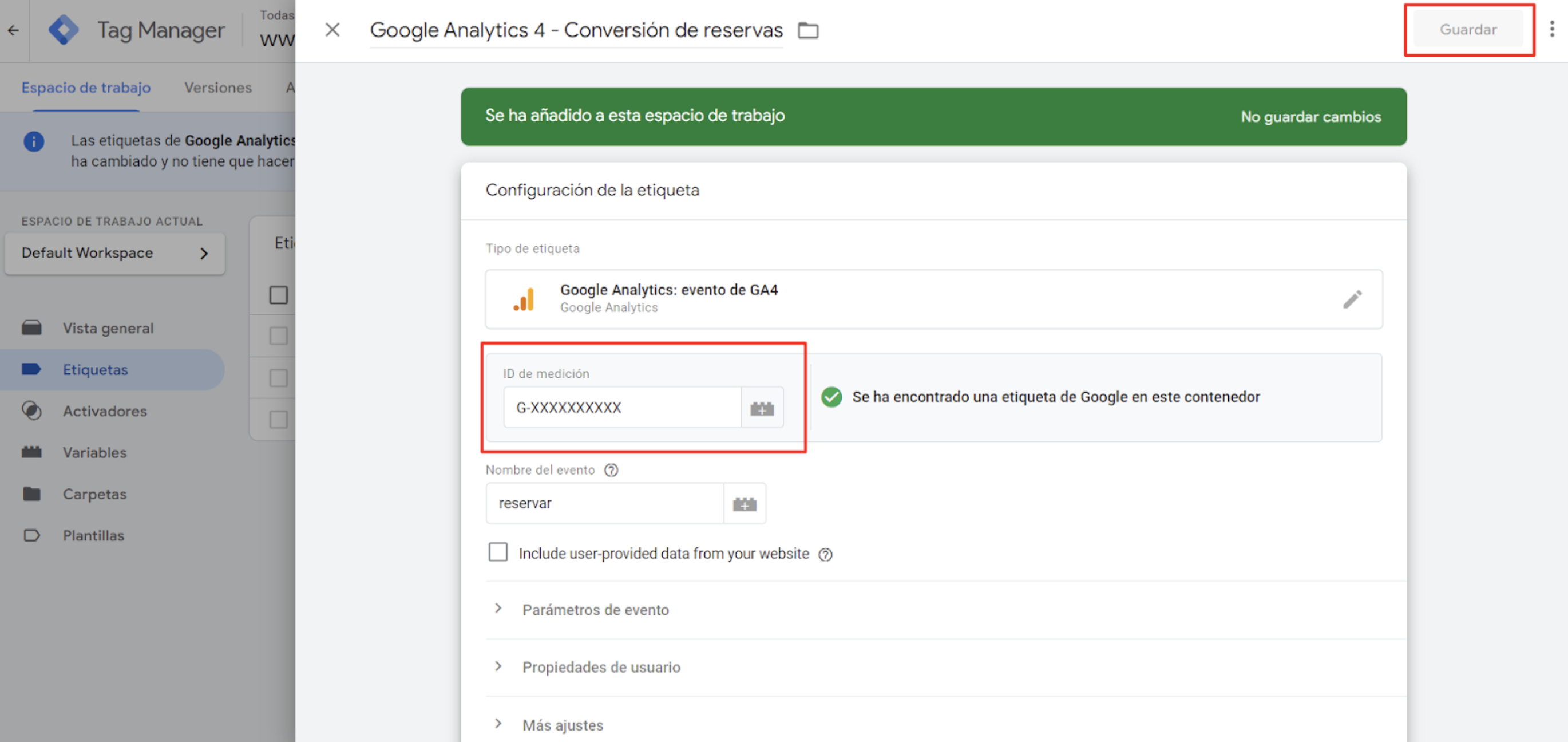Viewport: 1568px width, 742px height.
Task: Click the help icon next to Nombre del evento
Action: [x=611, y=469]
